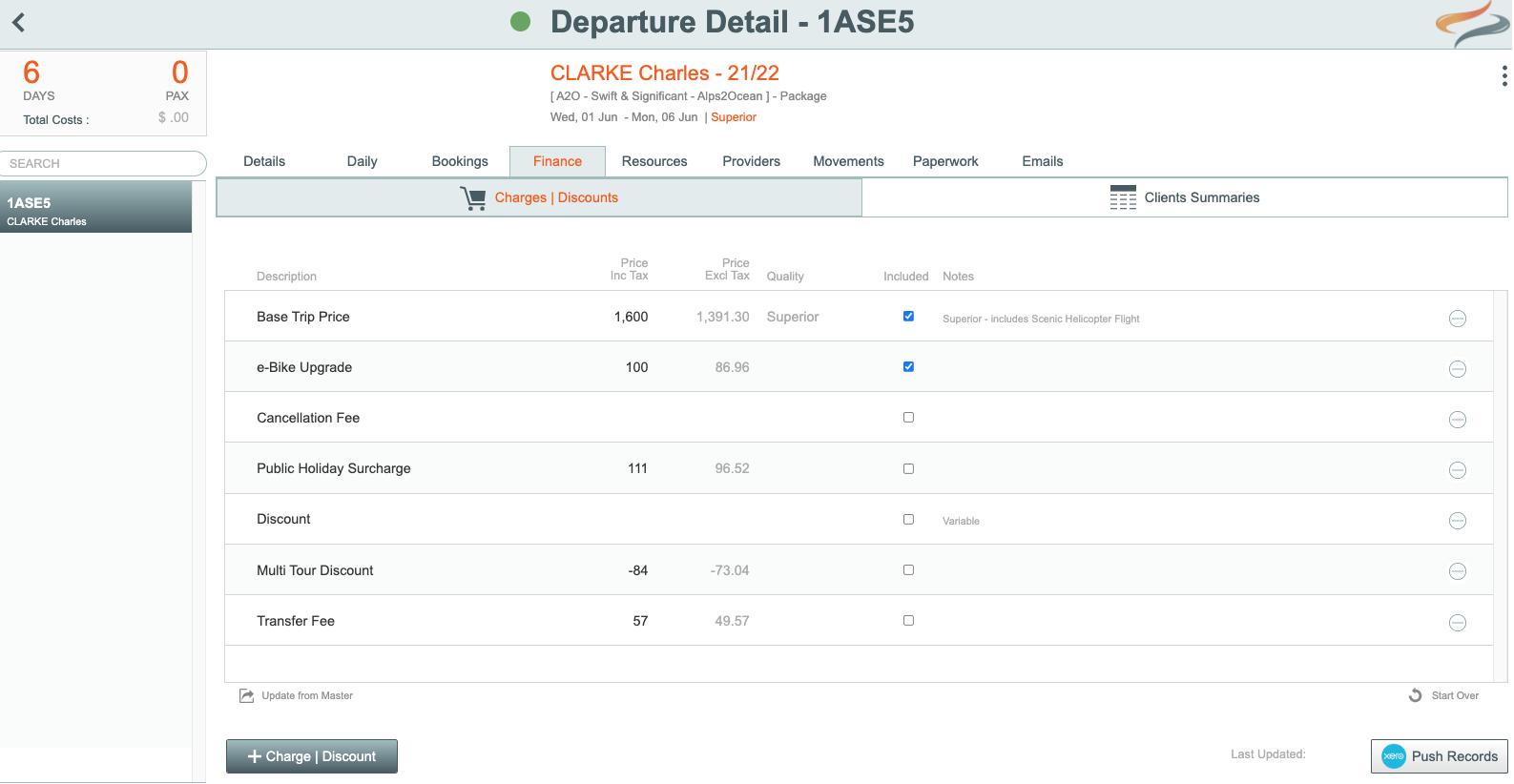Click the Cancellation Fee description

[308, 418]
